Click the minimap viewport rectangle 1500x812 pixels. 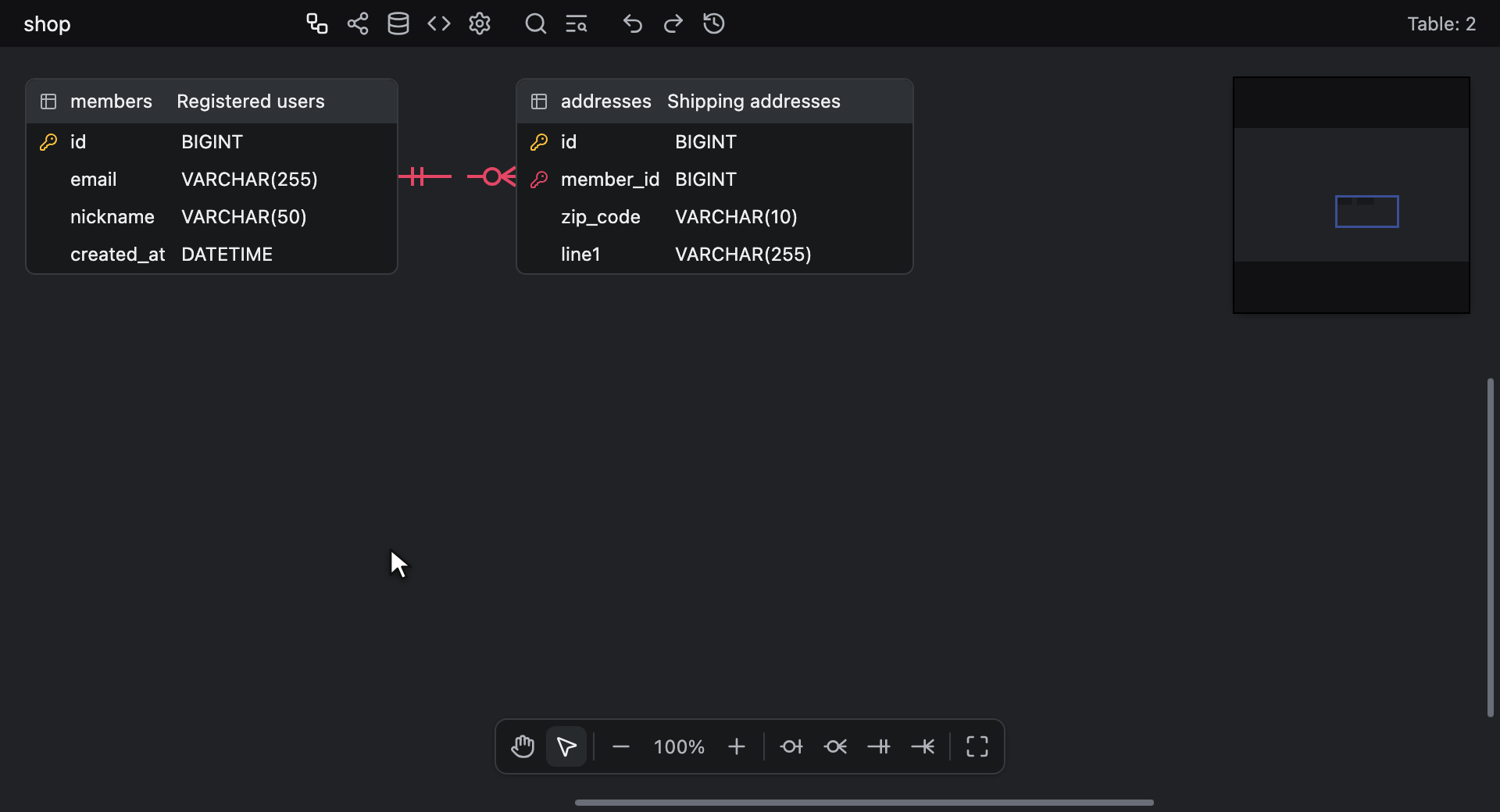tap(1367, 212)
